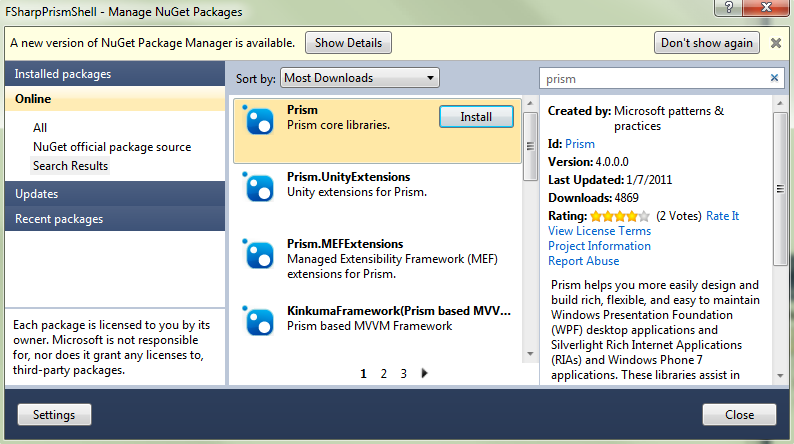Expand the Installed packages section
Screen dimensions: 794x444
(x=115, y=74)
